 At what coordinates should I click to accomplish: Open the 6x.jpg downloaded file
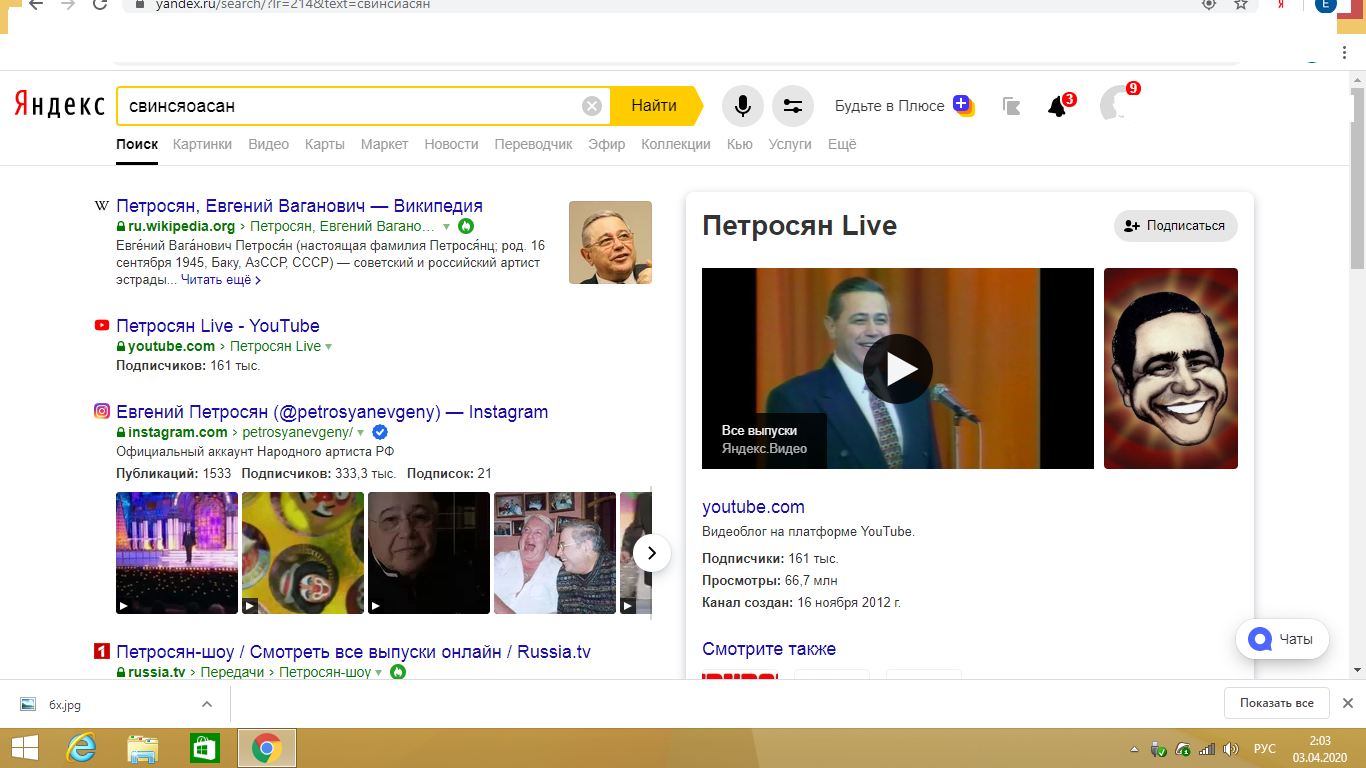[x=65, y=704]
